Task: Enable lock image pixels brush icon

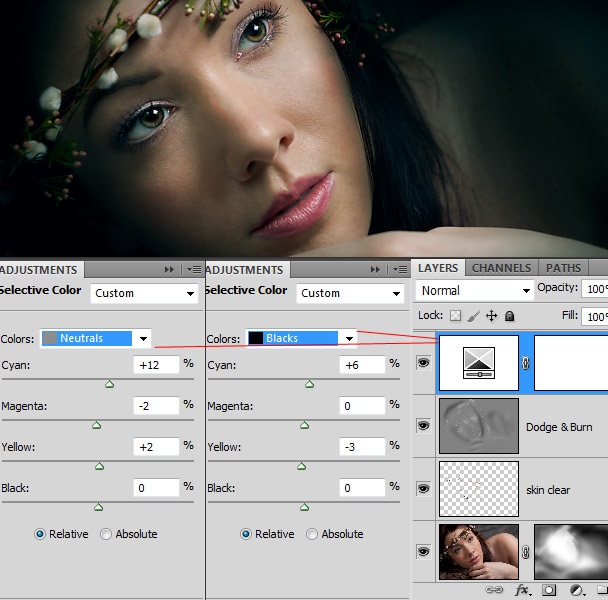Action: (x=473, y=316)
